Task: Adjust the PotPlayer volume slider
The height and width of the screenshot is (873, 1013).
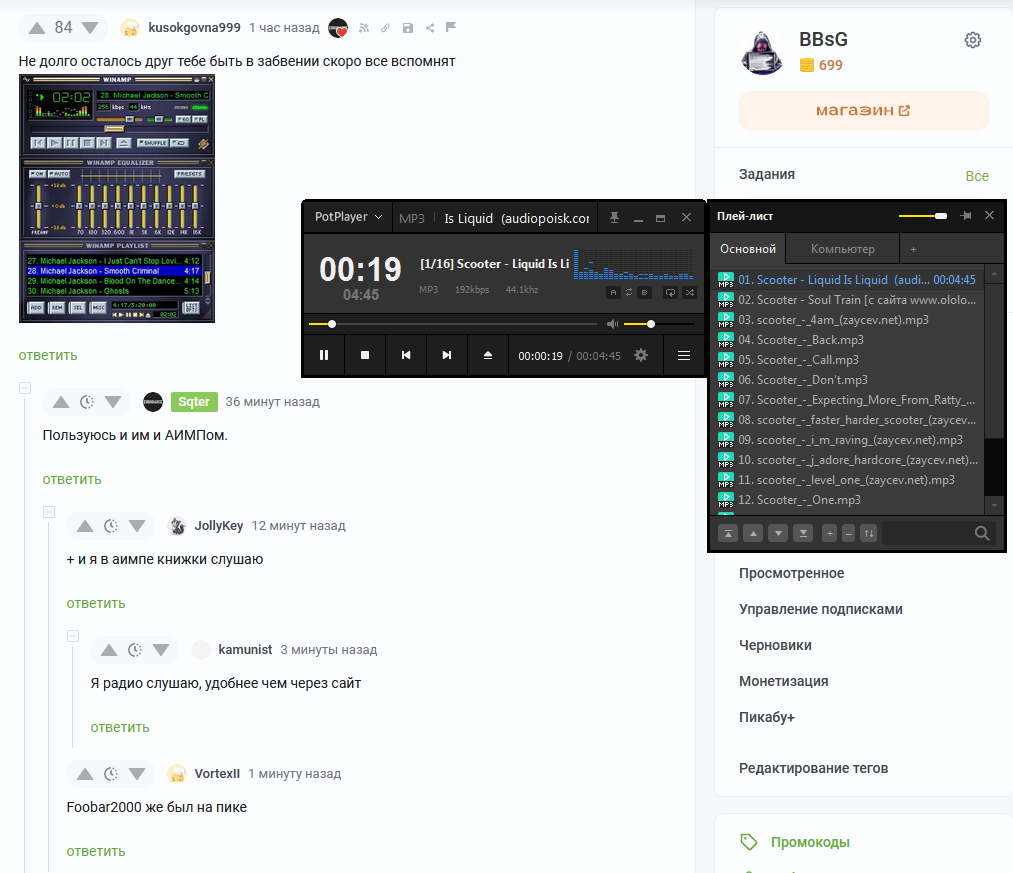Action: click(659, 324)
